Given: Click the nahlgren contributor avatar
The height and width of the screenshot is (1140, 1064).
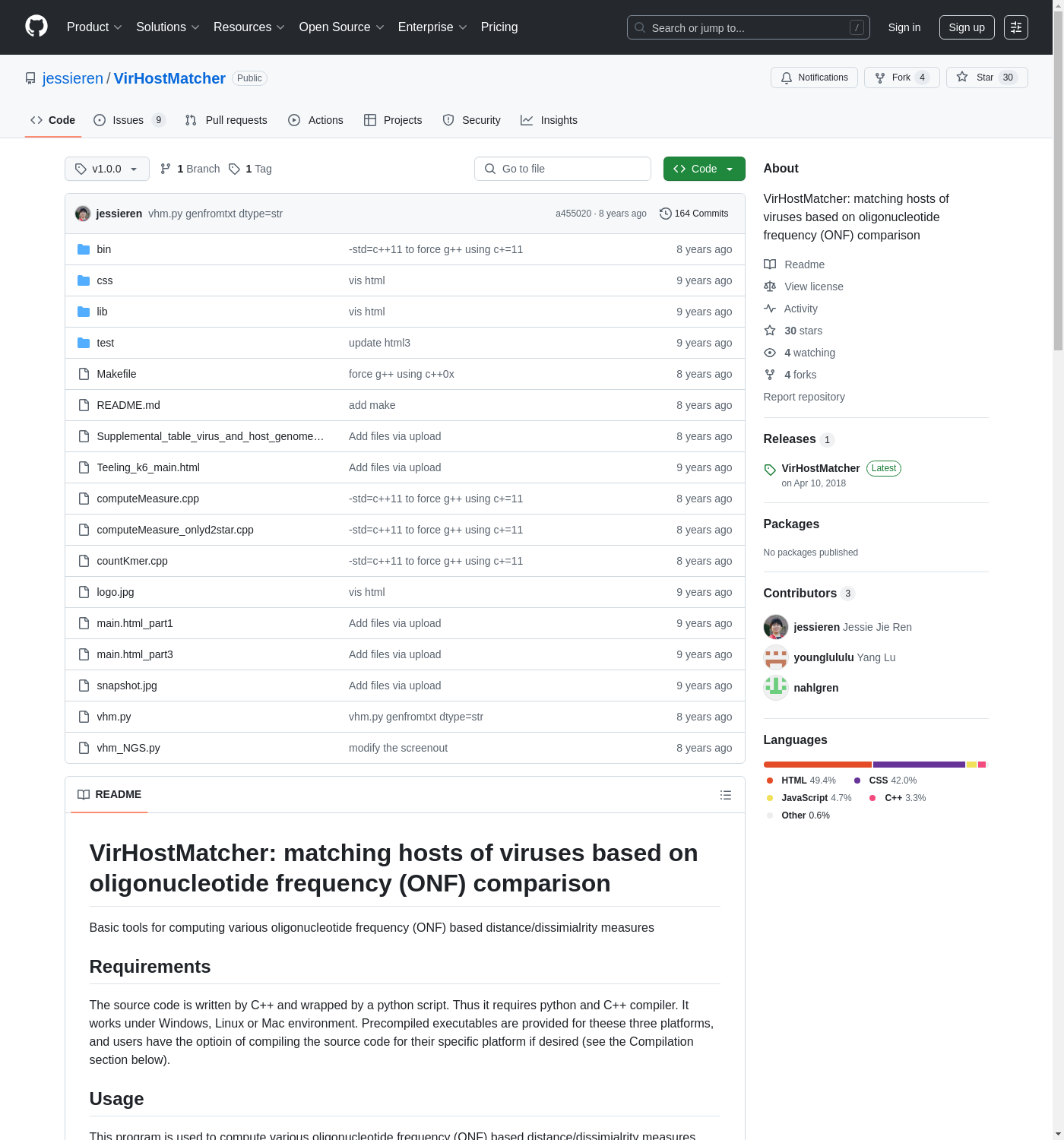Looking at the screenshot, I should 775,688.
